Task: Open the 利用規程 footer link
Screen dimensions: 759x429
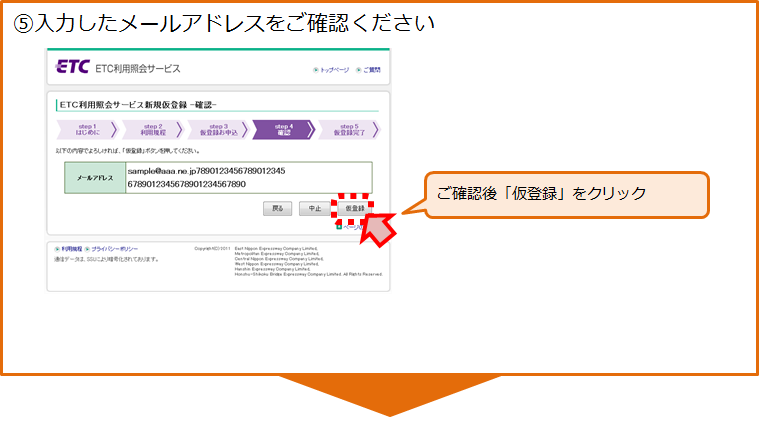Action: (71, 248)
